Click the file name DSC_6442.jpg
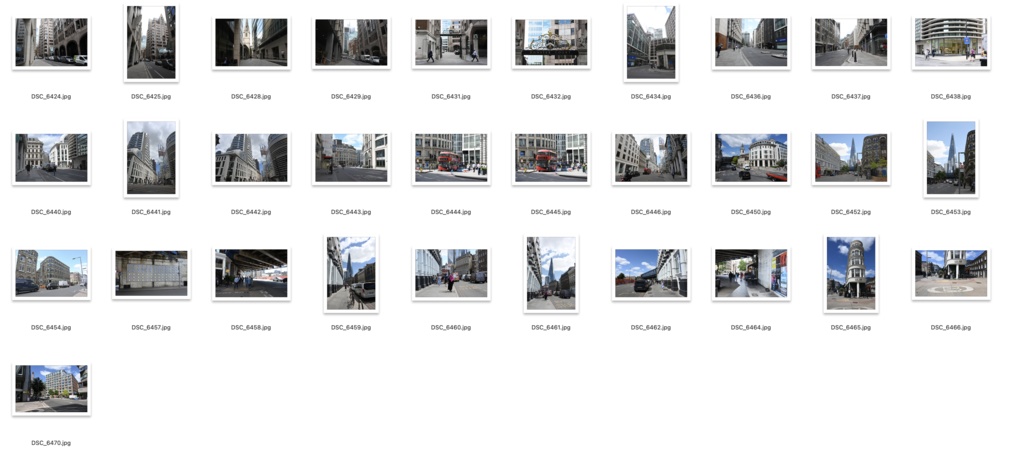The height and width of the screenshot is (475, 1024). click(x=251, y=212)
